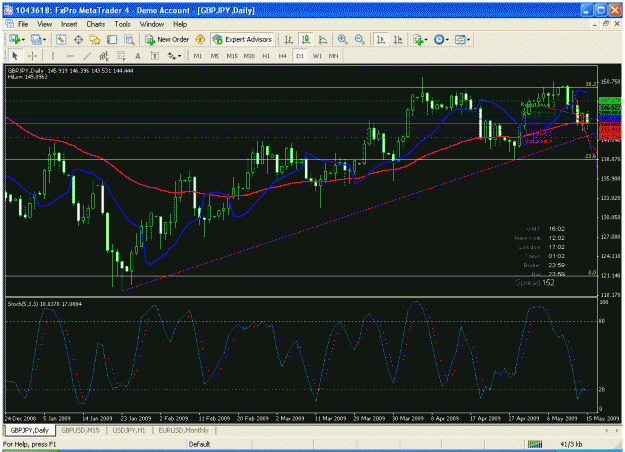
Task: Select the Text Label tool
Action: click(x=155, y=56)
